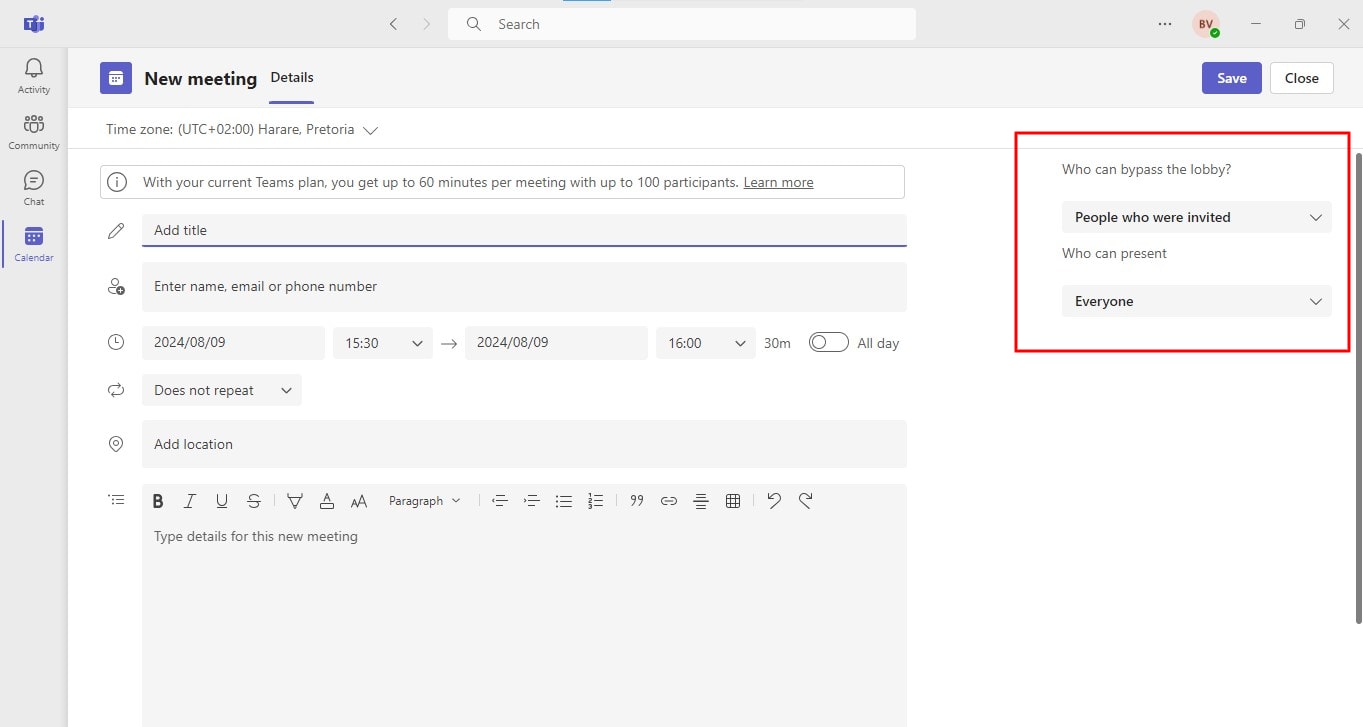Undo the last edit
This screenshot has height=727, width=1363.
(774, 501)
